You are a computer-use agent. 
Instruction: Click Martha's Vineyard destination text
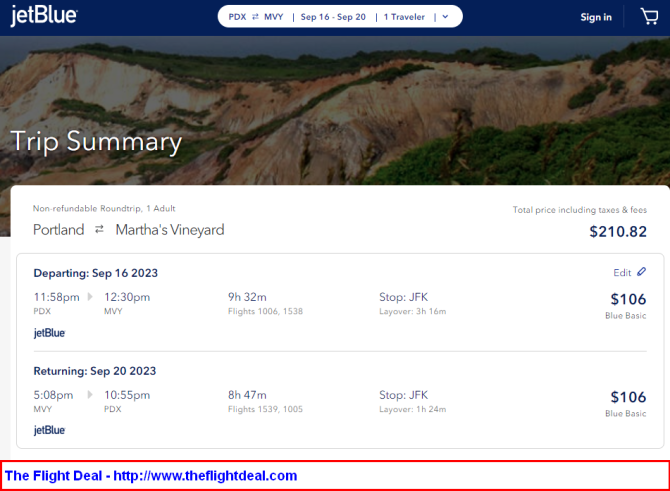click(x=170, y=230)
